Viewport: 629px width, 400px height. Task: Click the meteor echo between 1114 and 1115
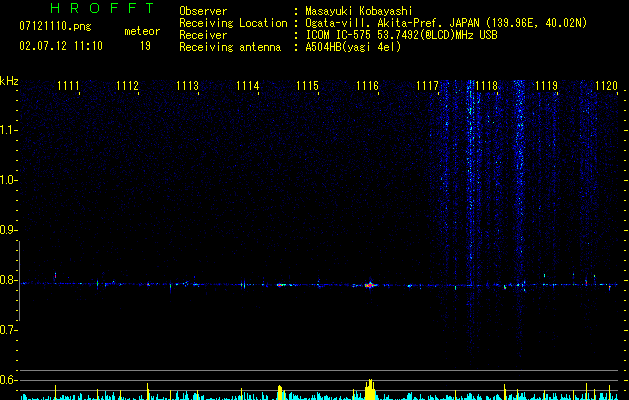pos(281,285)
